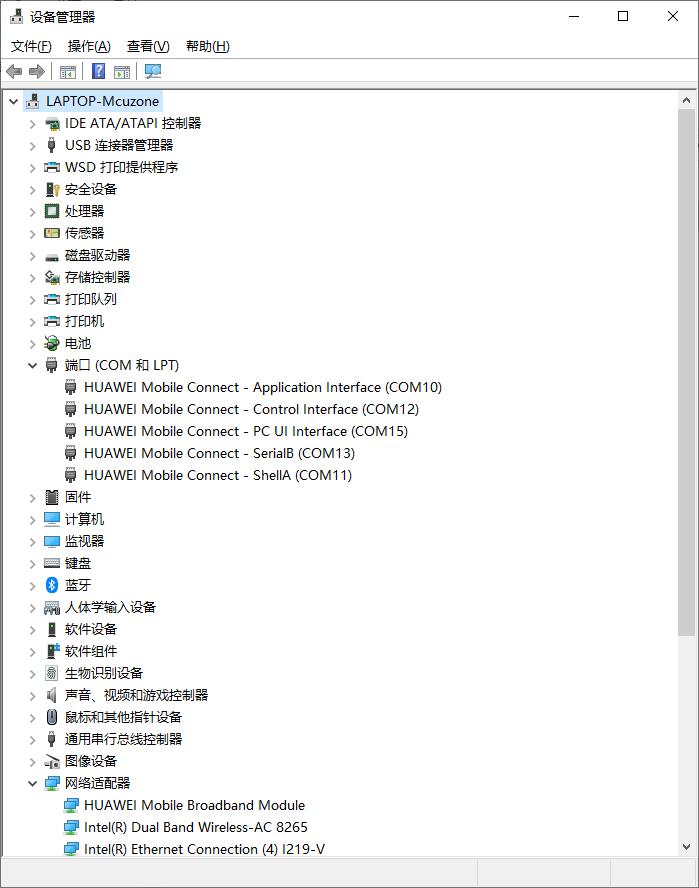Select Intel(R) Ethernet Connection (4) I219-V
Screen dimensions: 699x888
click(x=204, y=849)
